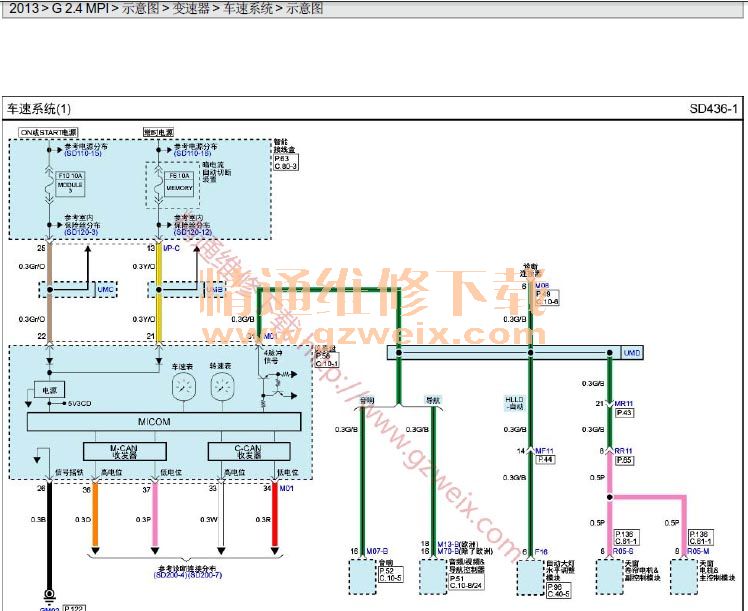Open the UMC joint connector label
The height and width of the screenshot is (611, 748).
(x=105, y=290)
